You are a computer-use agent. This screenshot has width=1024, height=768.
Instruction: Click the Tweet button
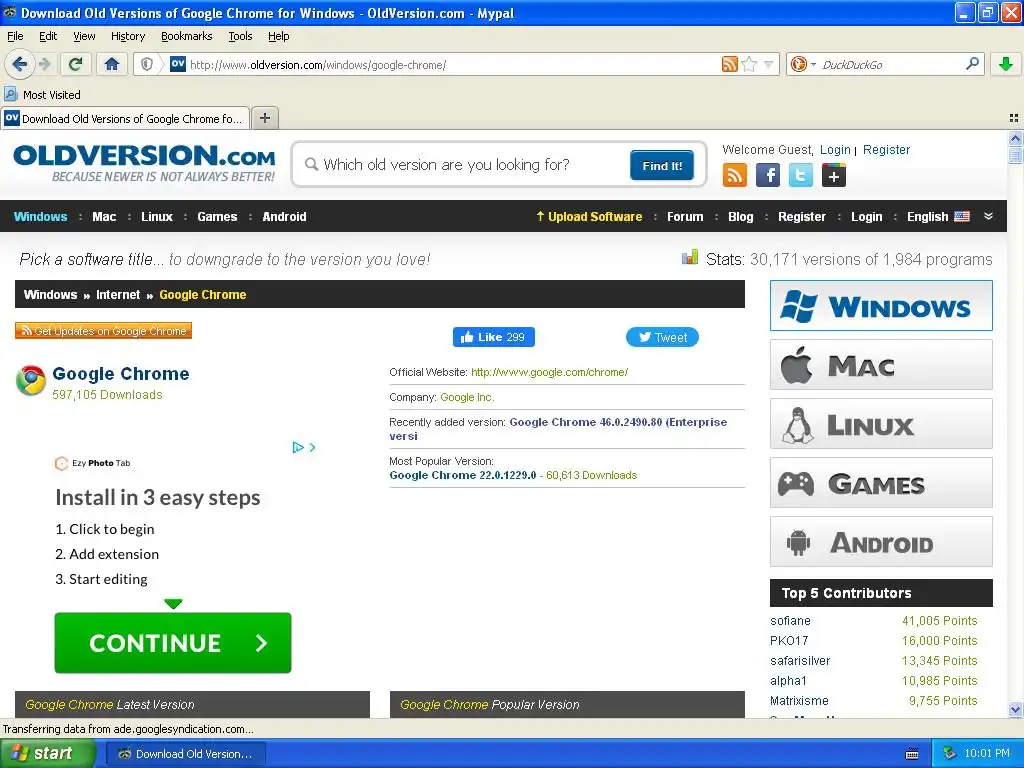click(x=662, y=337)
